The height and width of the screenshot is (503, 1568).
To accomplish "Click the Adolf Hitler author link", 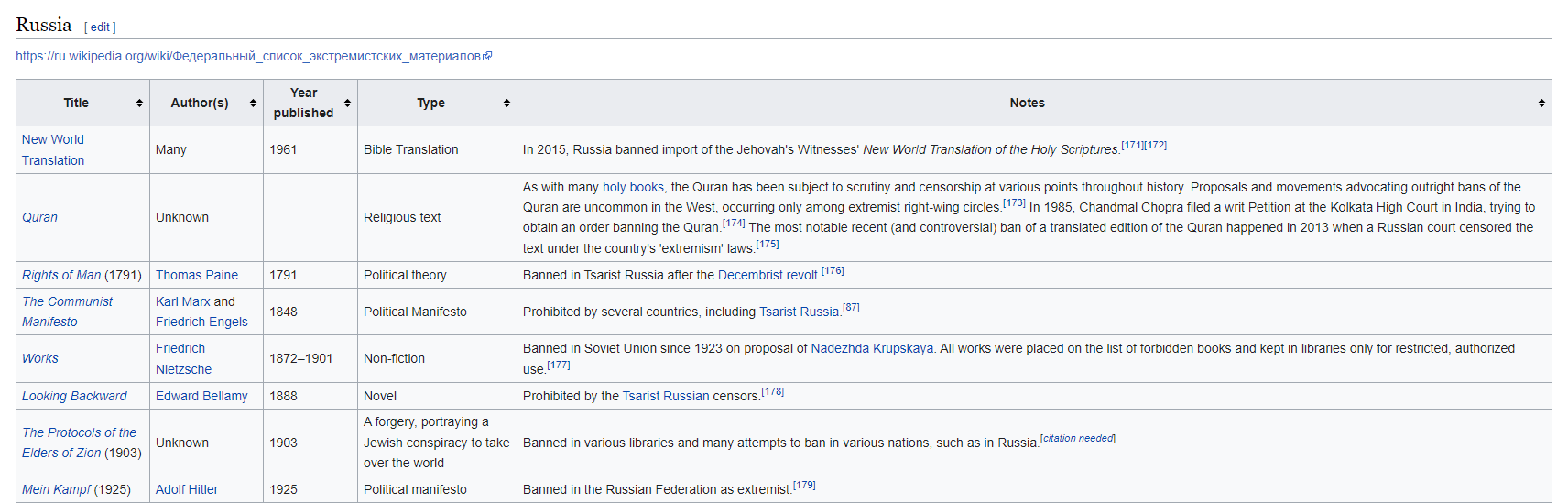I will pos(187,489).
